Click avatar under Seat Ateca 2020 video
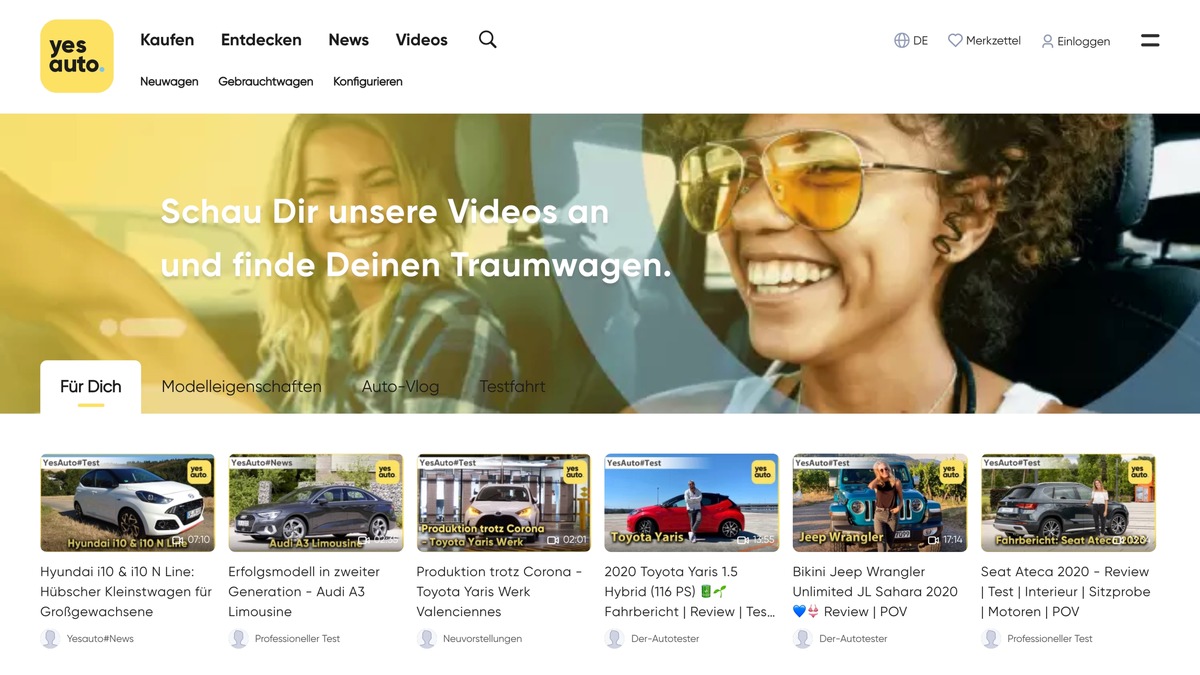 click(x=991, y=638)
